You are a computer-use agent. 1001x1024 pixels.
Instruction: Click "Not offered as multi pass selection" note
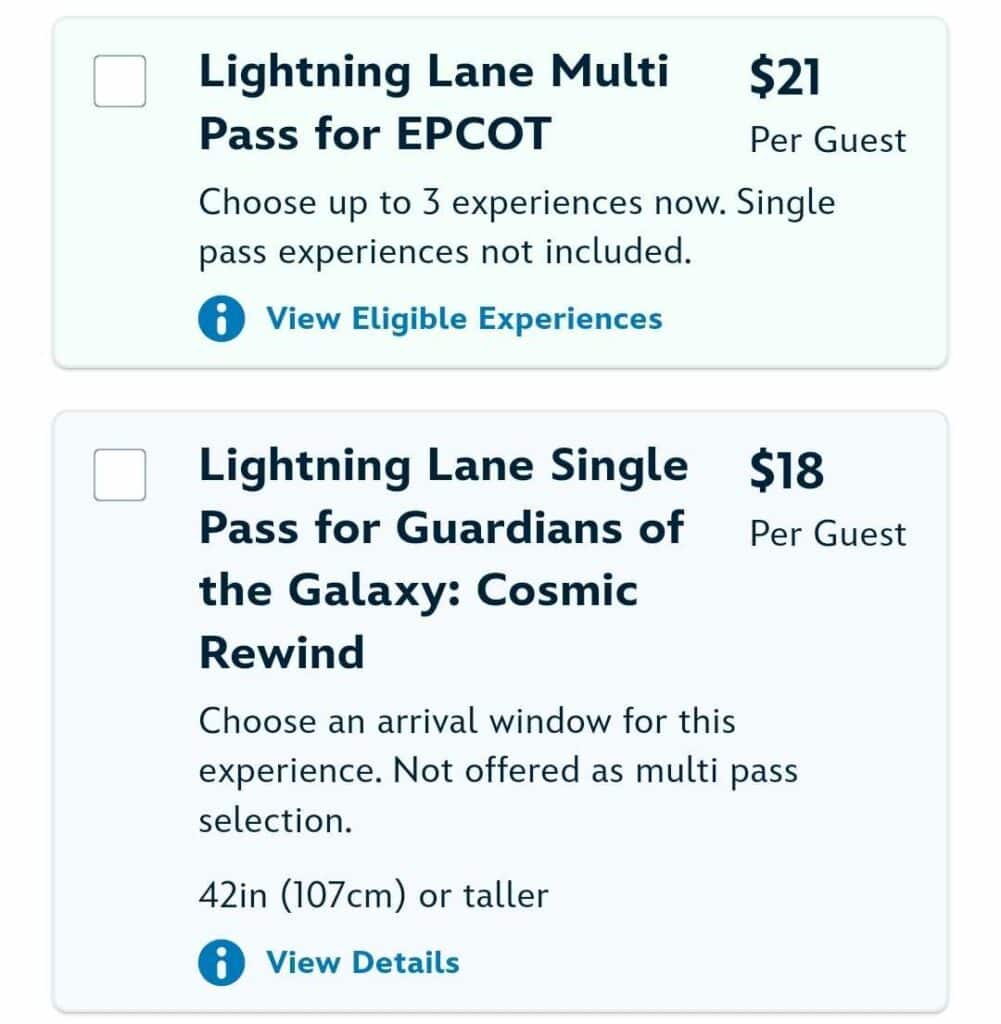[595, 771]
